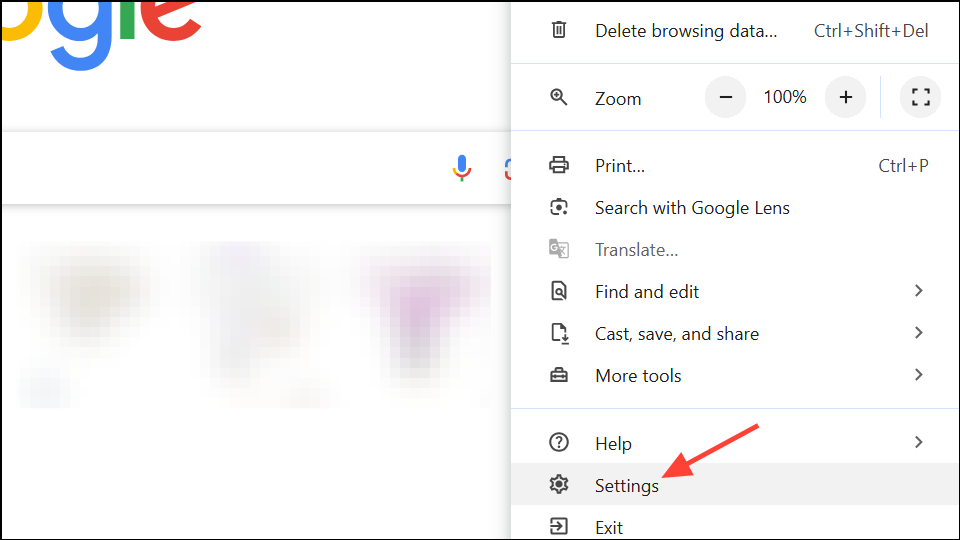The width and height of the screenshot is (960, 540).
Task: Expand the Find and edit submenu arrow
Action: click(x=918, y=291)
